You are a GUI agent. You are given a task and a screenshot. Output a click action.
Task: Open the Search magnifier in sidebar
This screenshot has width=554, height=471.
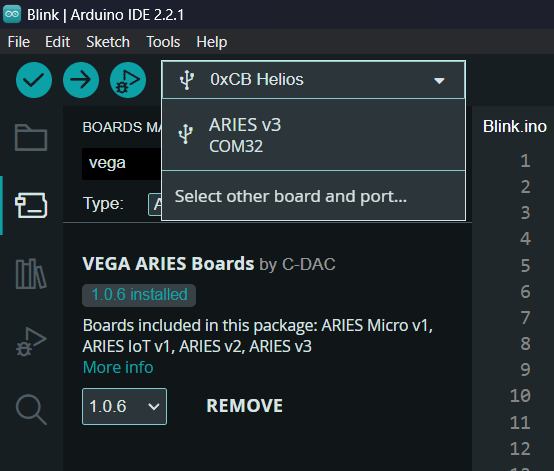(31, 409)
